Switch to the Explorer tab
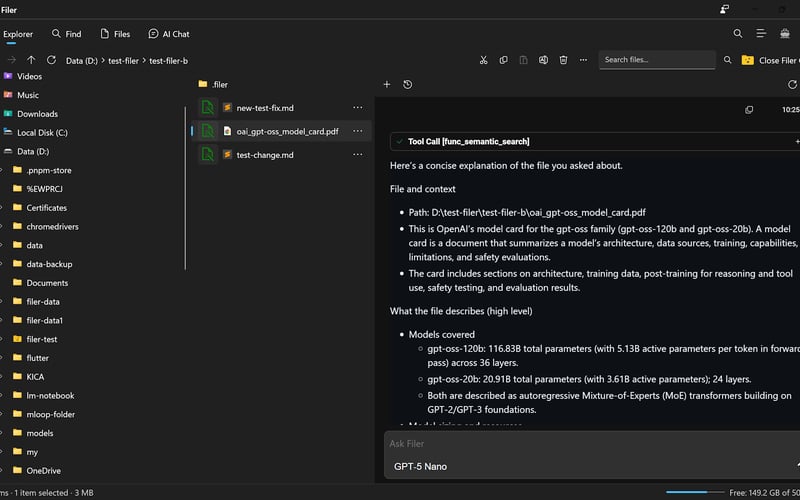This screenshot has height=500, width=800. [x=18, y=34]
